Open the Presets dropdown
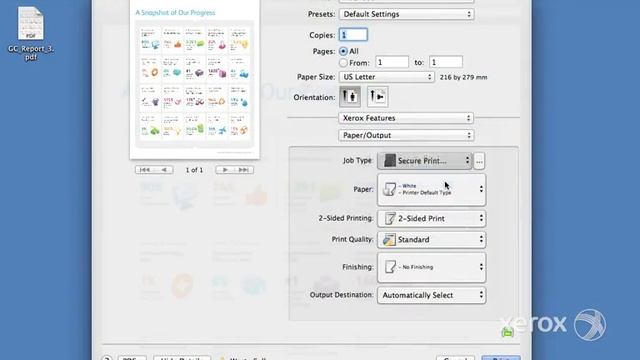 pos(407,14)
